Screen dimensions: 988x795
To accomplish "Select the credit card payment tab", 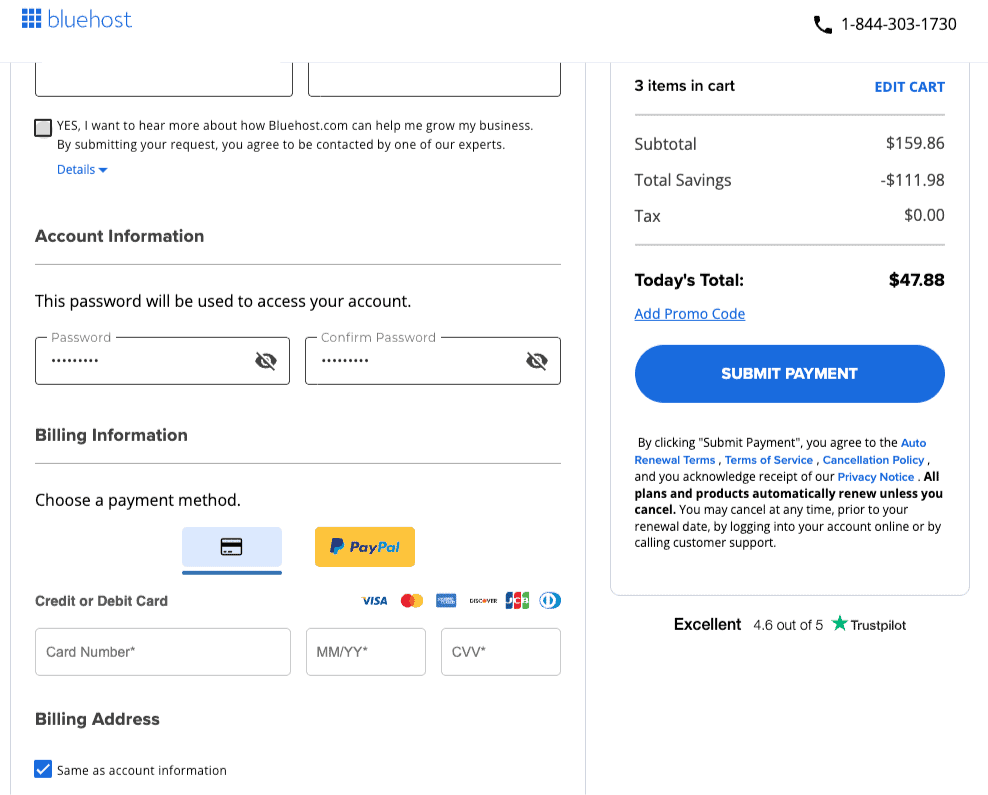I will coord(232,547).
